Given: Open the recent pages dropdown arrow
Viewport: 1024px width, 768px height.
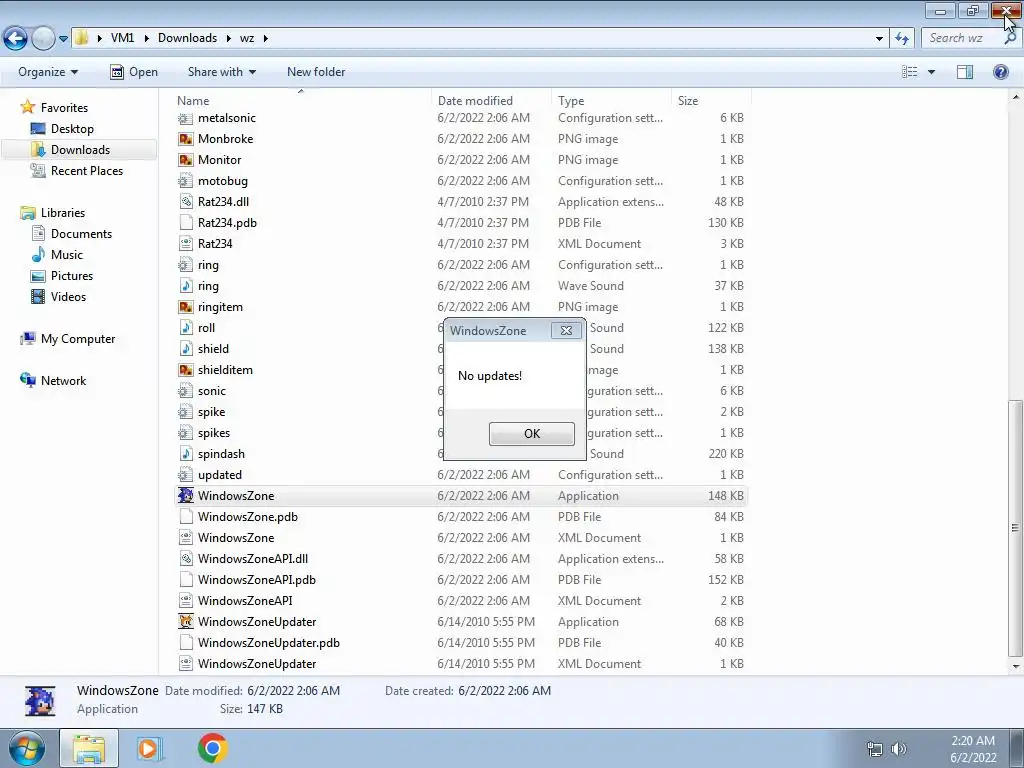Looking at the screenshot, I should click(x=63, y=39).
